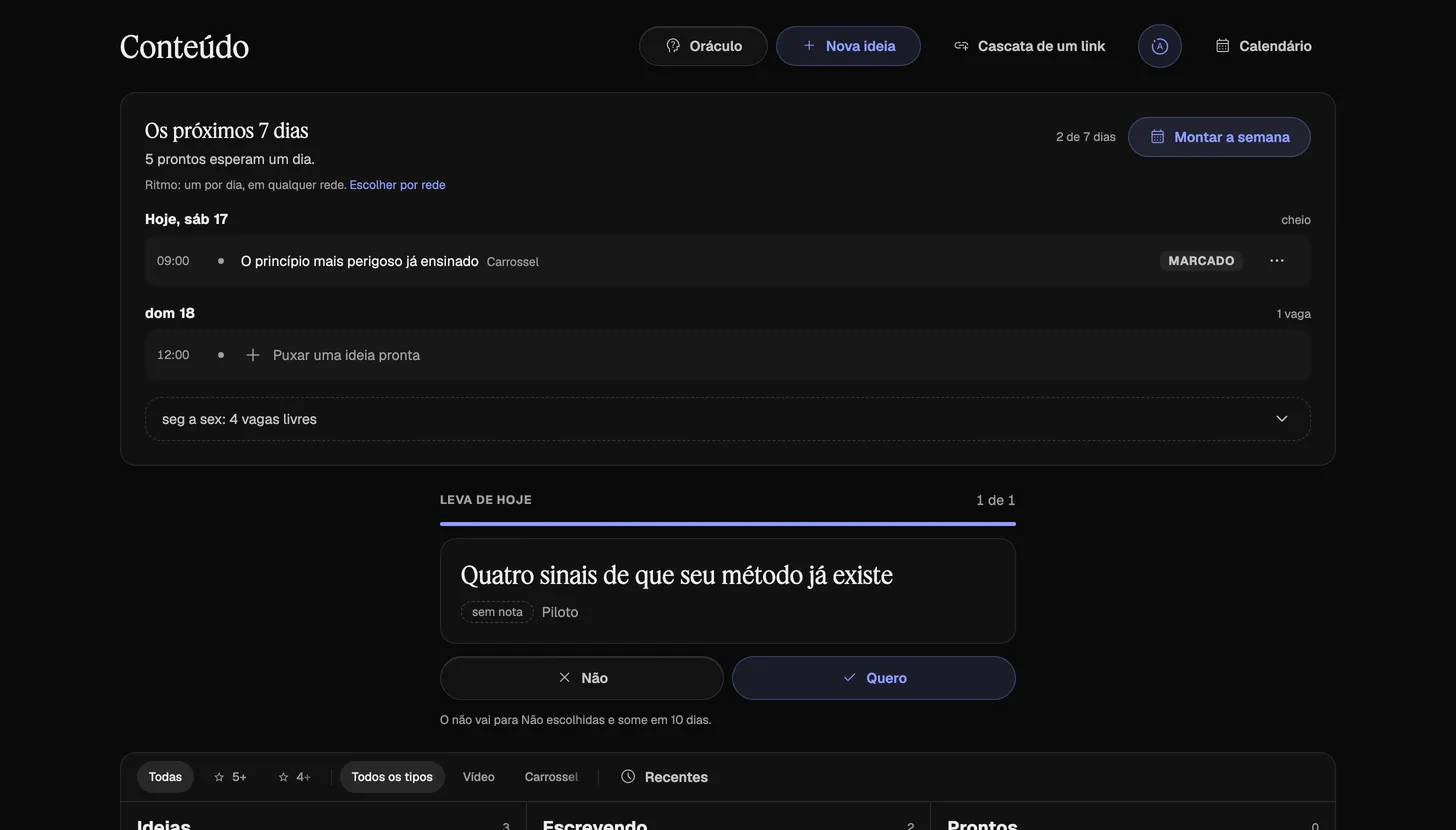The image size is (1456, 830).
Task: Sort by Recentes
Action: [664, 777]
